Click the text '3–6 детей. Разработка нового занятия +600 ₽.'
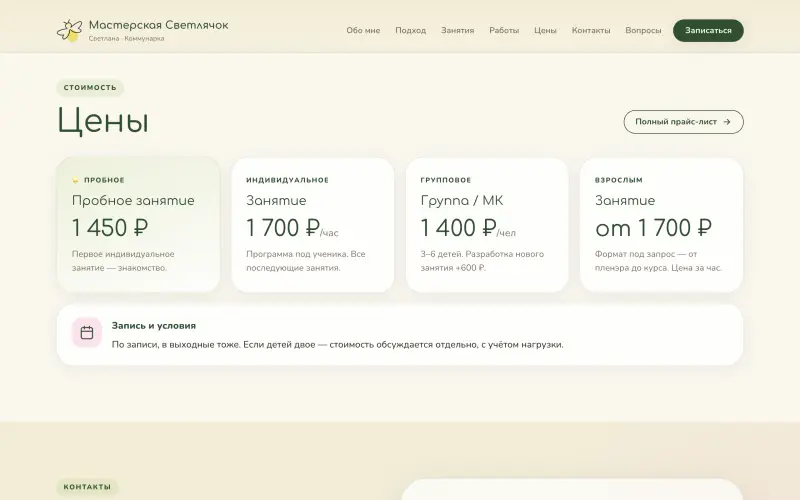This screenshot has height=500, width=800. click(x=482, y=261)
